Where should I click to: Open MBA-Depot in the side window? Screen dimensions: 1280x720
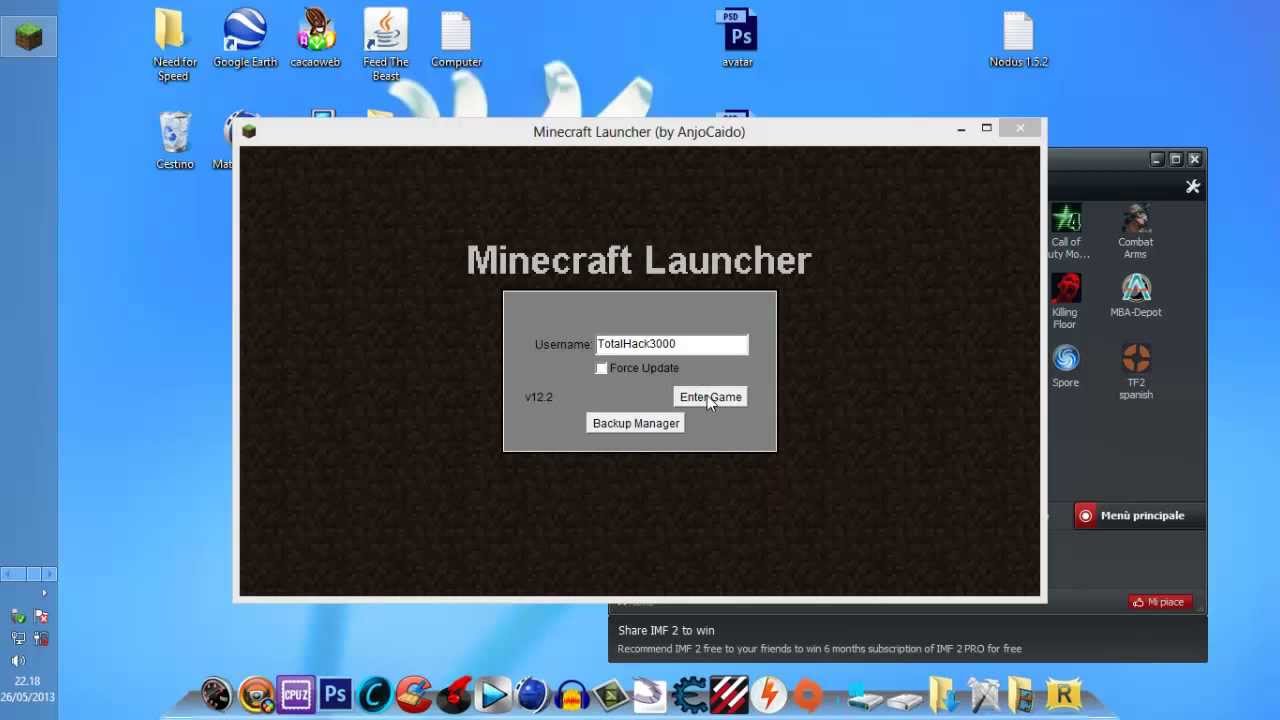pos(1136,296)
